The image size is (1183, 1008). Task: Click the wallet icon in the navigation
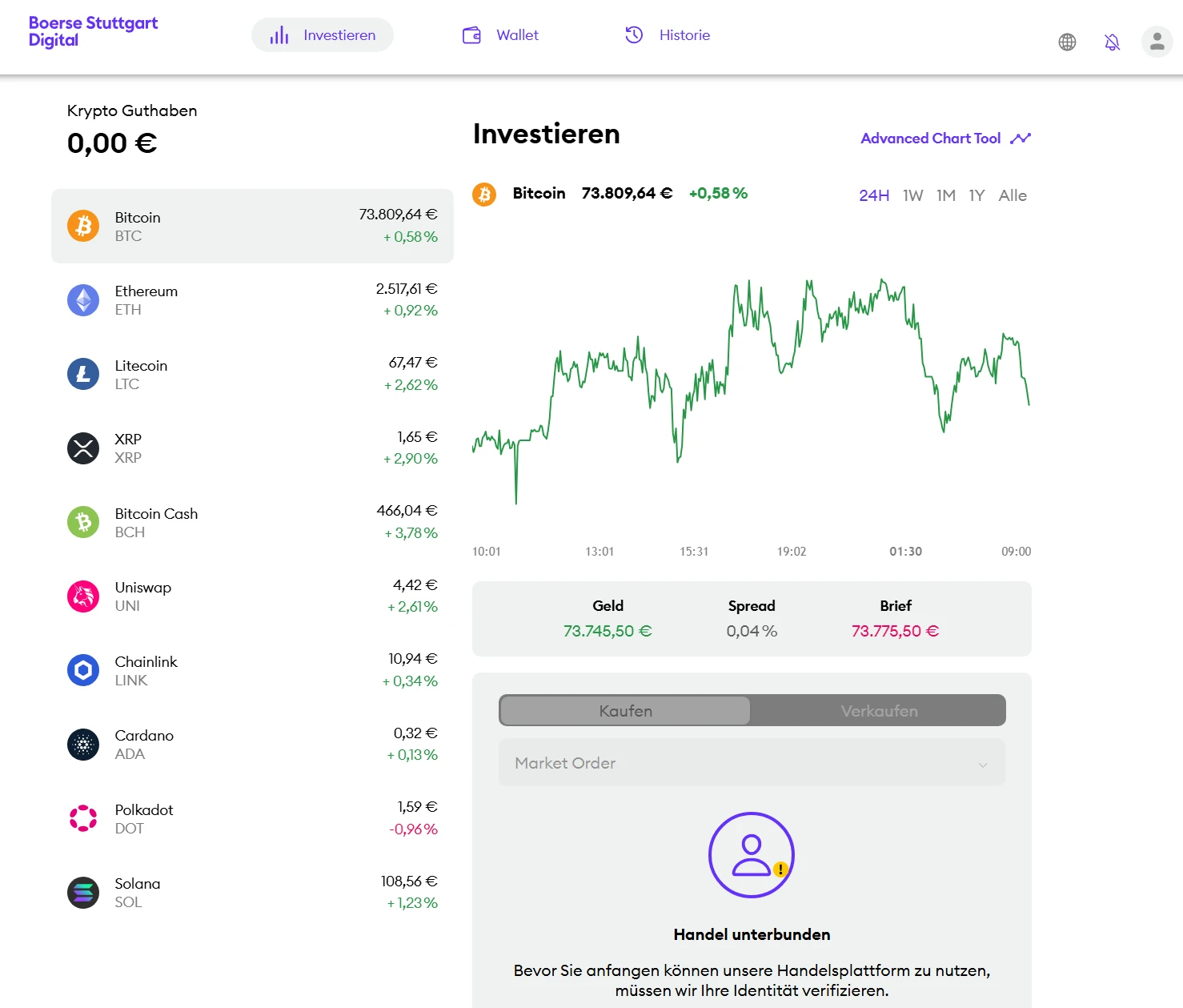pyautogui.click(x=471, y=35)
